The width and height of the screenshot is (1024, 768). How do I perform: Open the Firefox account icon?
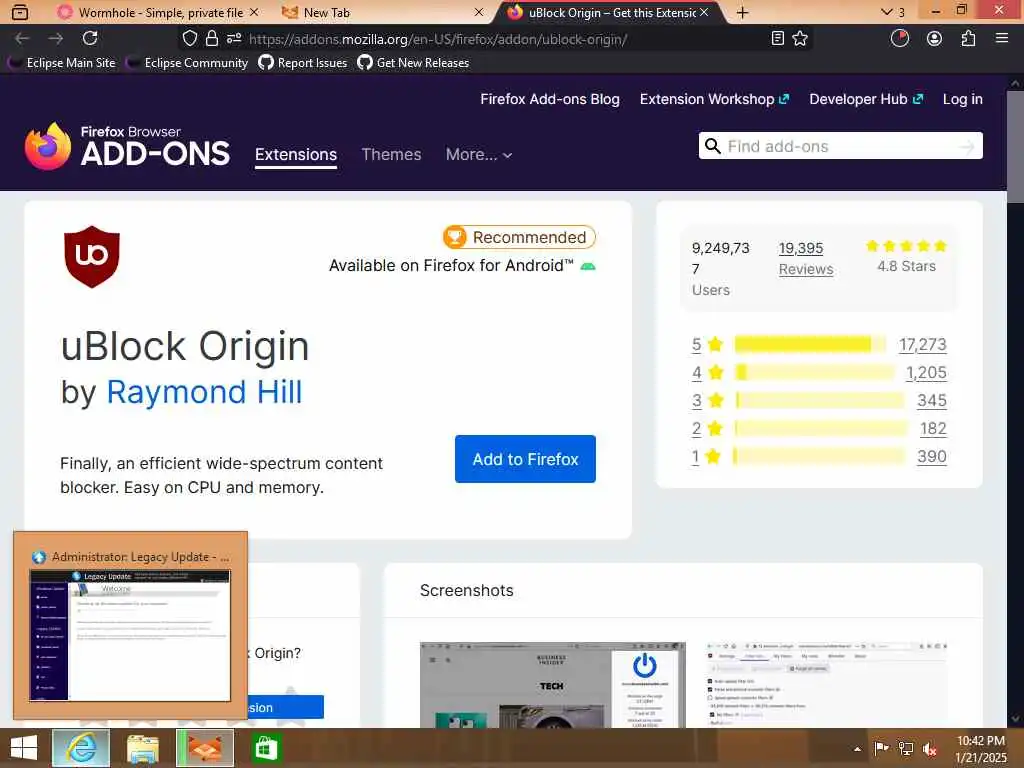pyautogui.click(x=935, y=39)
